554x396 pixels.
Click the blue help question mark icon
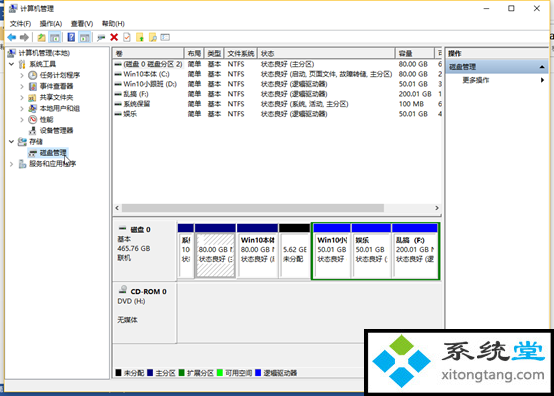point(71,37)
